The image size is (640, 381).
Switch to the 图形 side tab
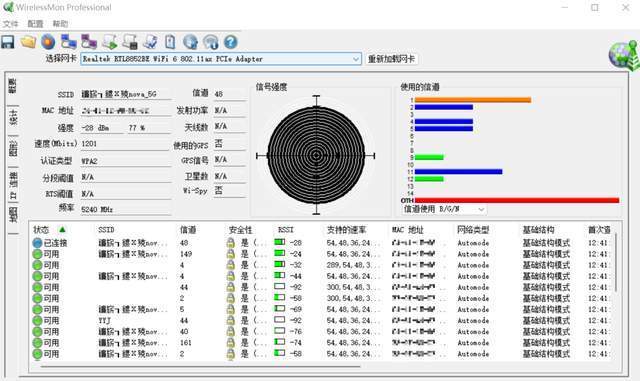(x=13, y=149)
